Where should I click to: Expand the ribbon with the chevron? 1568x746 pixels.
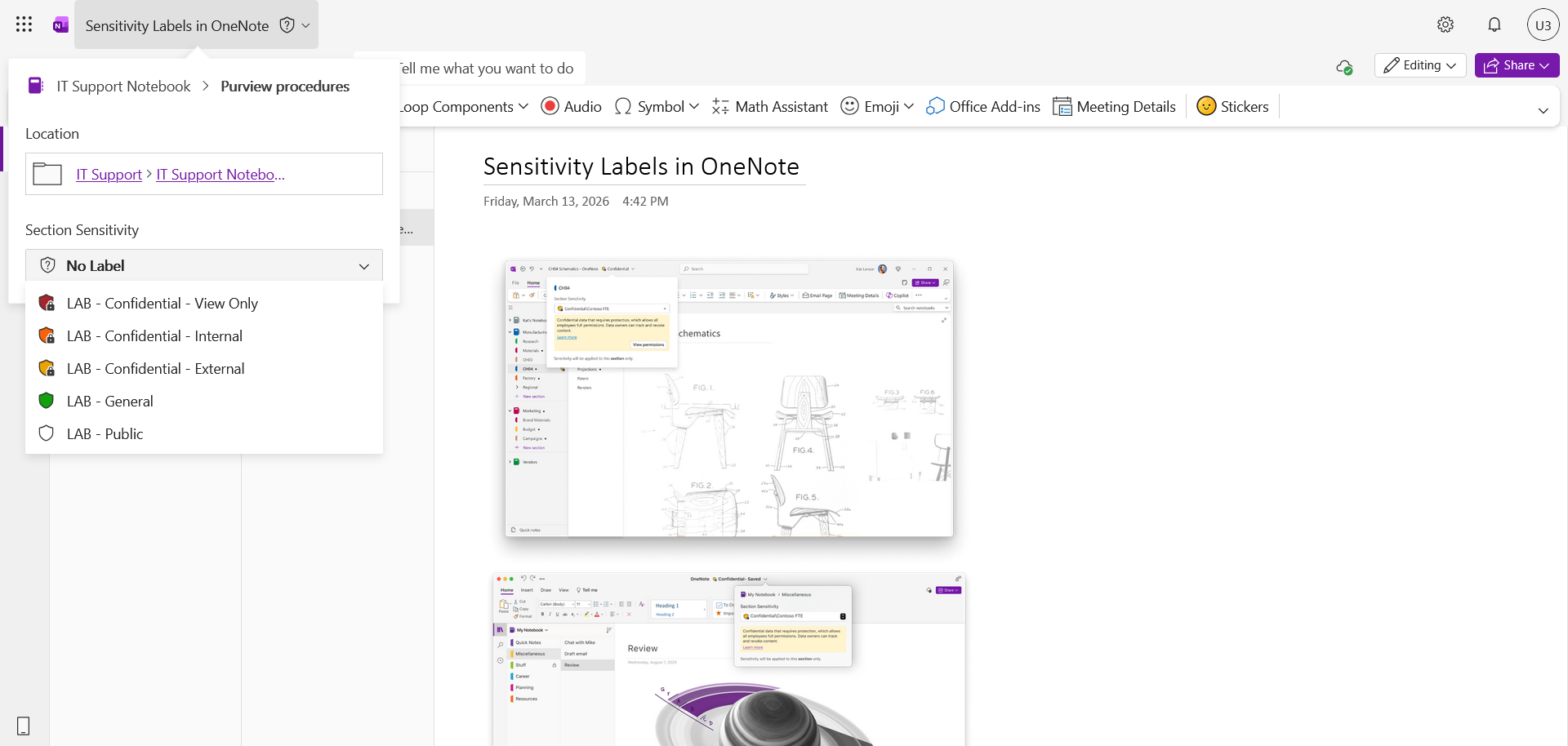(1543, 110)
